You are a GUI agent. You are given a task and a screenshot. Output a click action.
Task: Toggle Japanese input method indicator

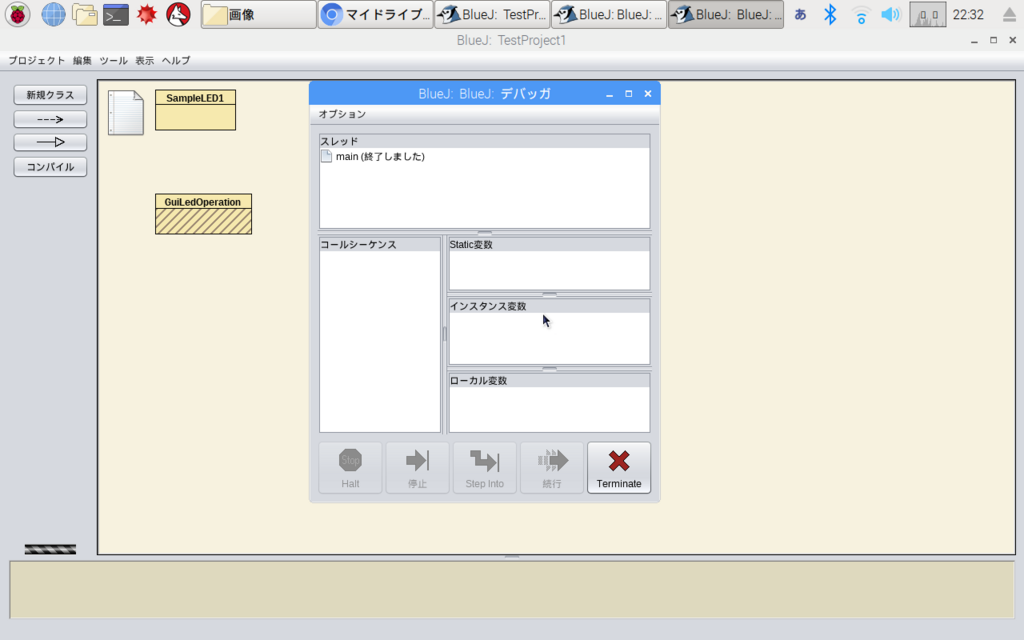point(800,14)
